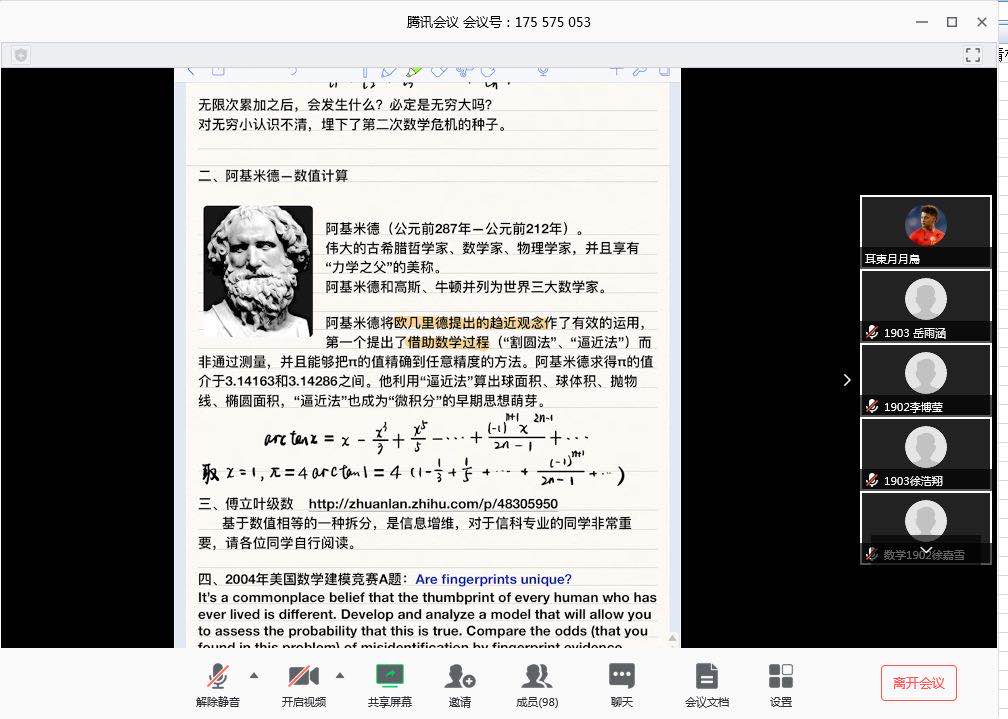Expand video options arrow next to 开启视频
Viewport: 1008px width, 719px height.
click(x=340, y=675)
